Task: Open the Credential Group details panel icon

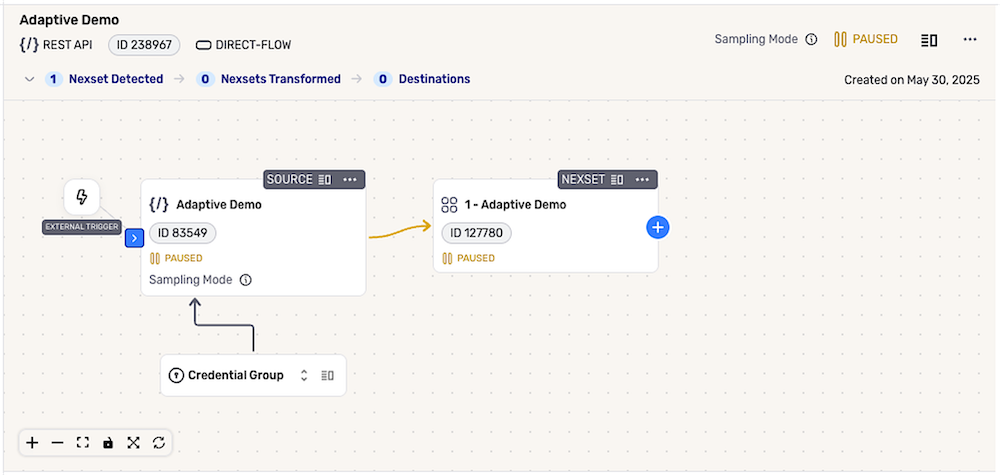Action: click(327, 376)
